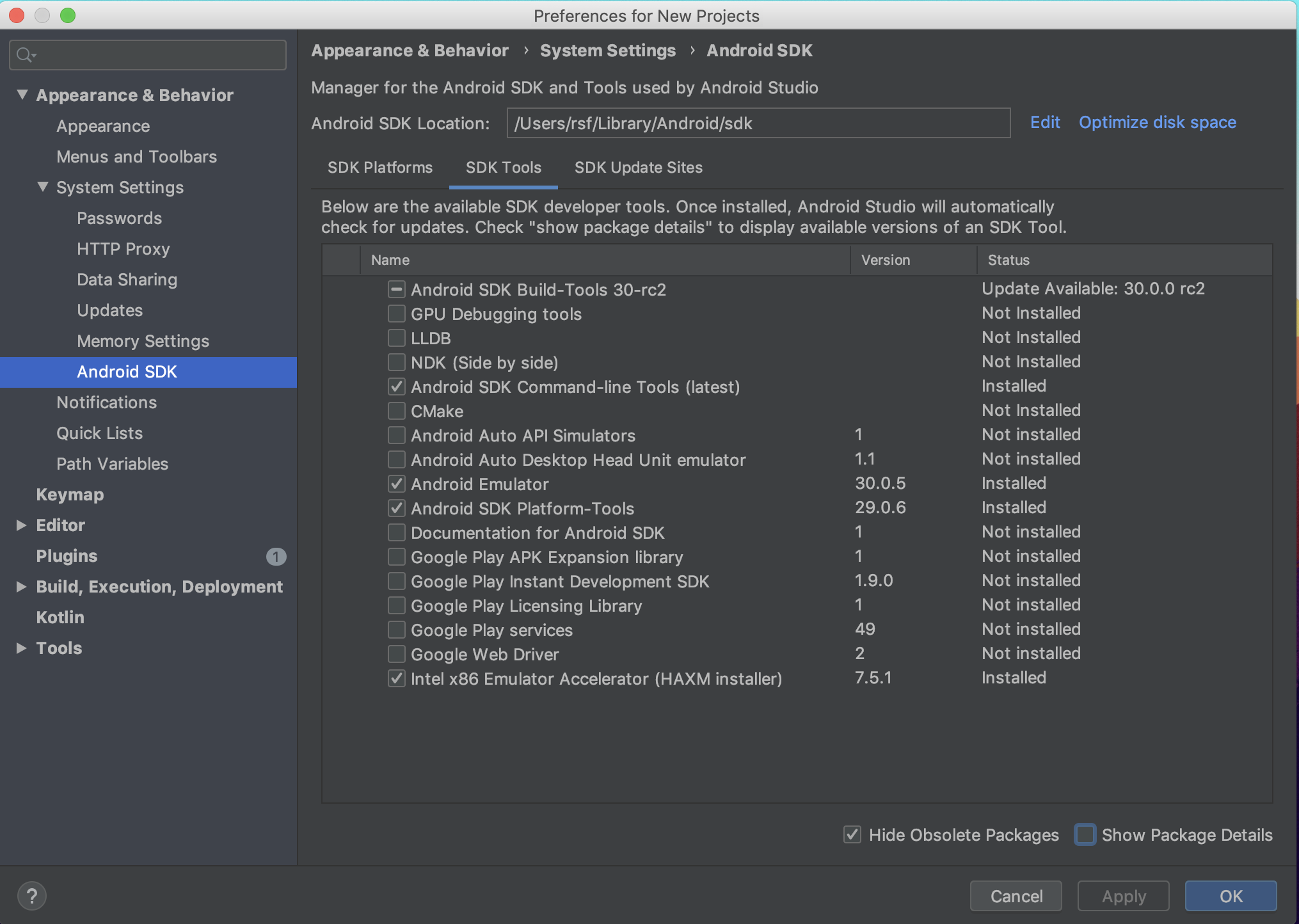
Task: Check Google Play services checkbox
Action: (397, 630)
